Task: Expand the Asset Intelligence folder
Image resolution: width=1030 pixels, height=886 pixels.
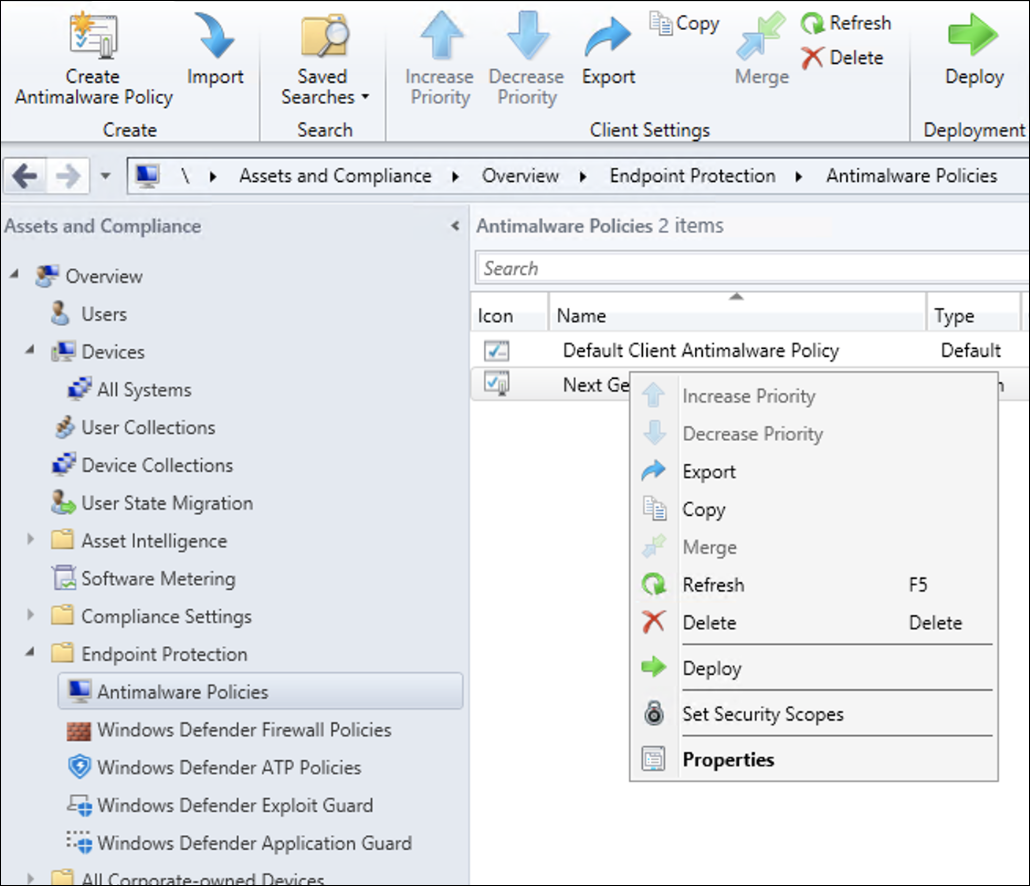Action: tap(31, 541)
